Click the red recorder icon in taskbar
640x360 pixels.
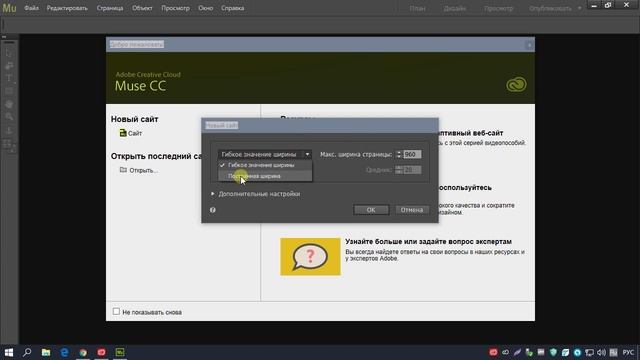pos(101,352)
